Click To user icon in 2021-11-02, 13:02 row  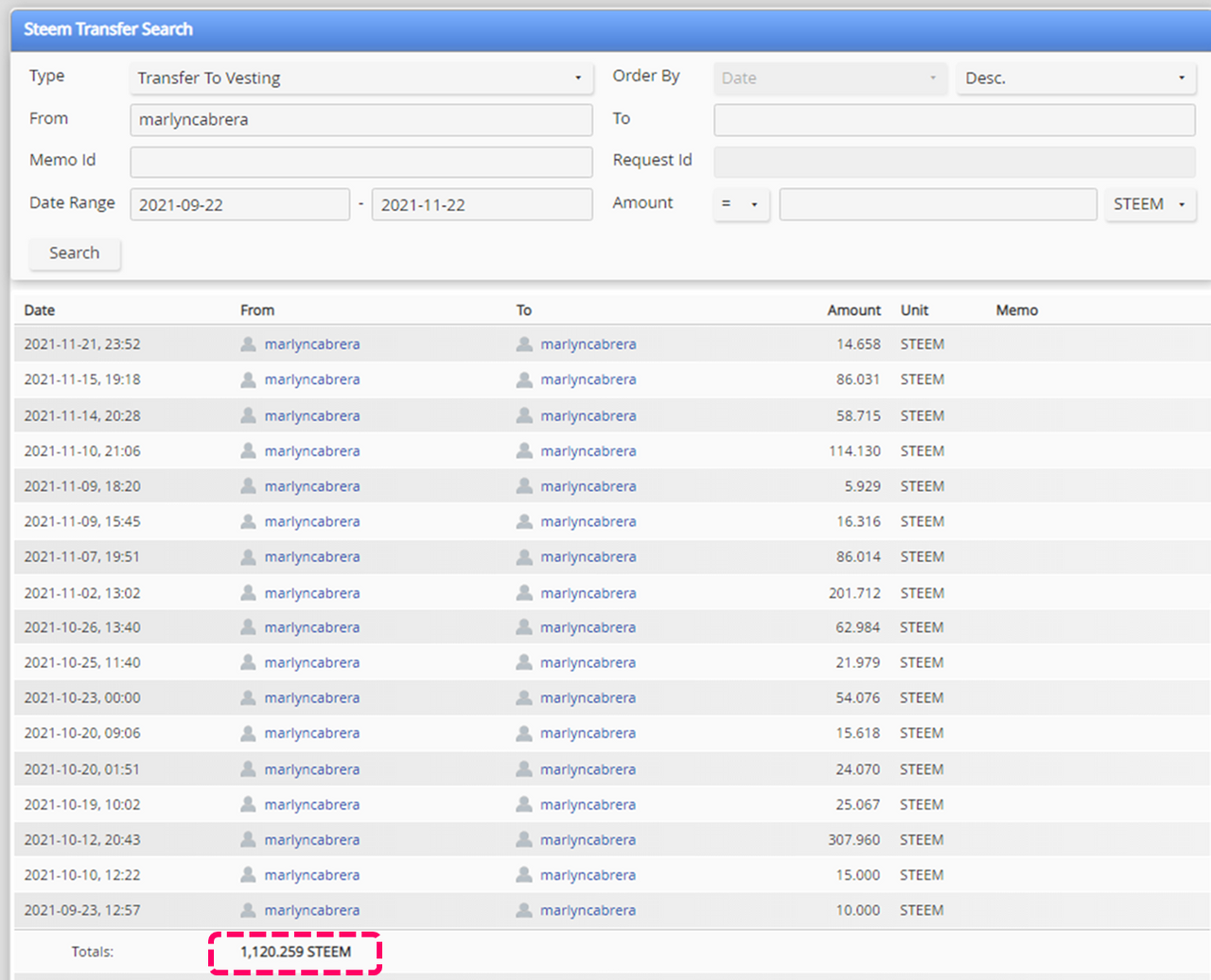tap(524, 593)
